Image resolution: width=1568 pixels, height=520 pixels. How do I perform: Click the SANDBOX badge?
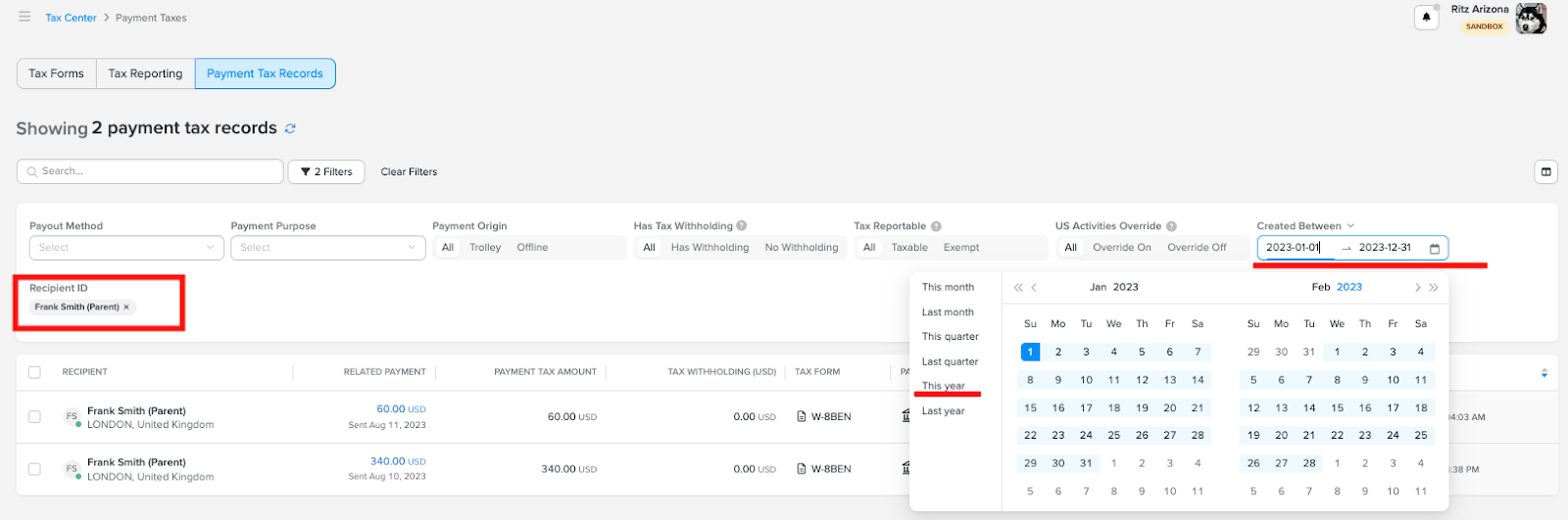click(x=1485, y=26)
